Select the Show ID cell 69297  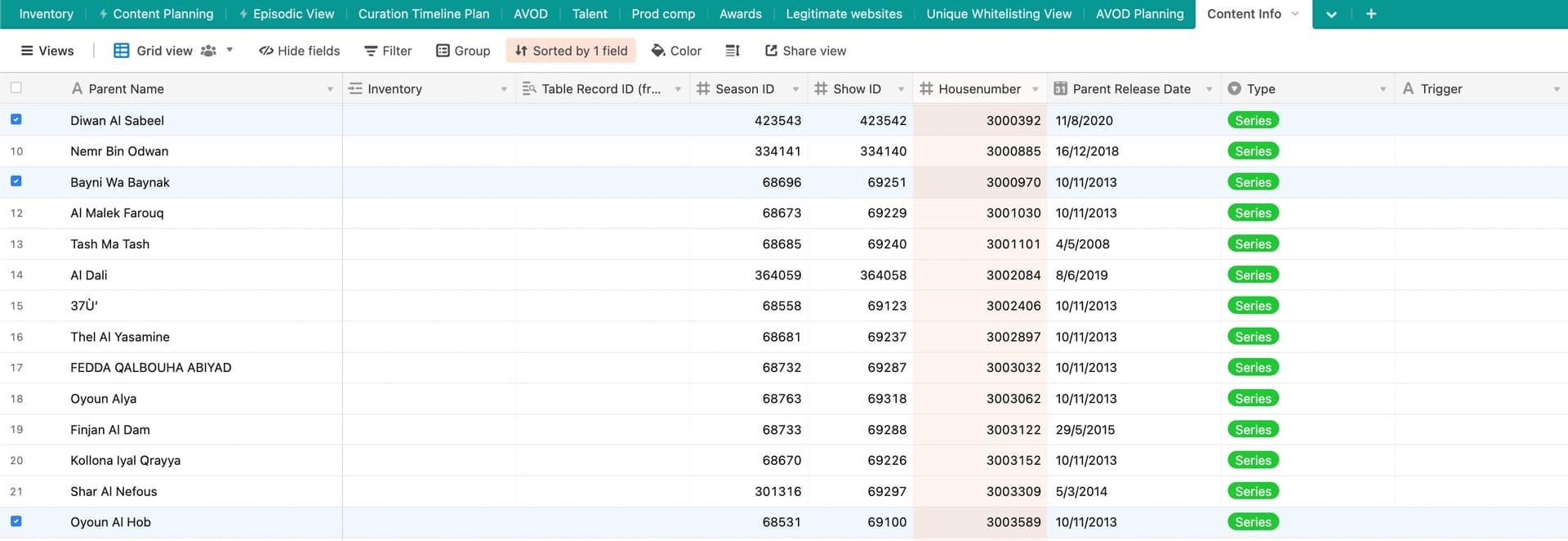click(860, 491)
